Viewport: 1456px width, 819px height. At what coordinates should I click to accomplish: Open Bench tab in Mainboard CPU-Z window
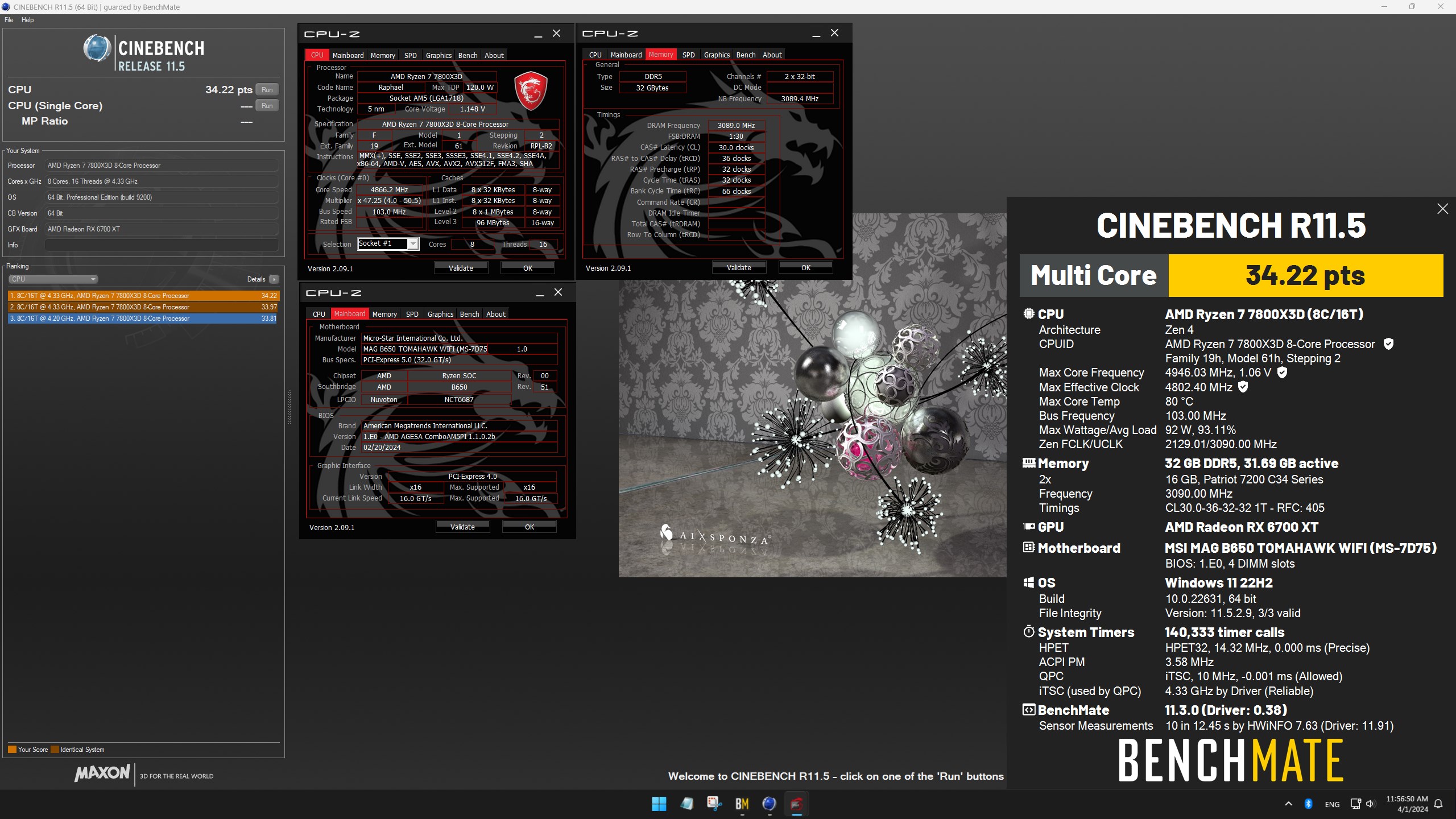469,314
